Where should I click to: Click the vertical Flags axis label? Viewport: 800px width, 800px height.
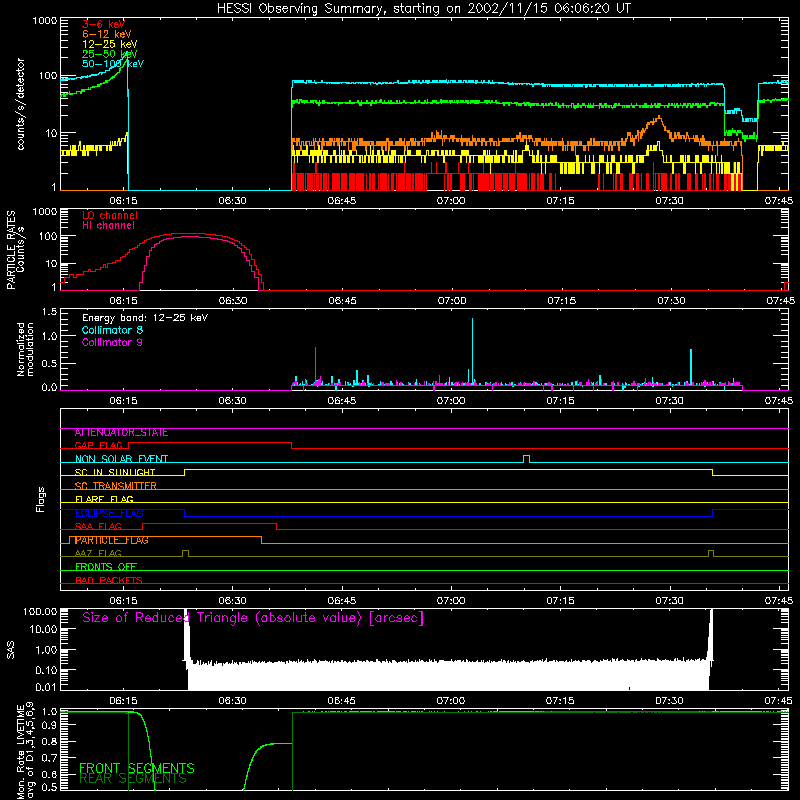point(41,499)
